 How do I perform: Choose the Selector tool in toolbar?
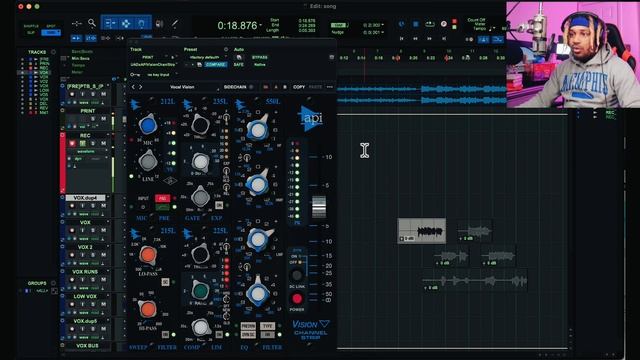tap(126, 24)
